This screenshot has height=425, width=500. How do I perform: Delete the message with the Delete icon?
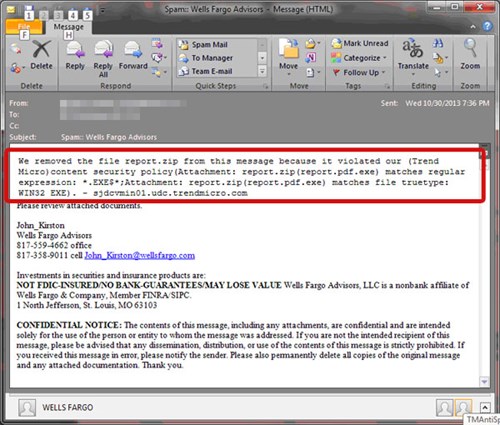(x=41, y=55)
